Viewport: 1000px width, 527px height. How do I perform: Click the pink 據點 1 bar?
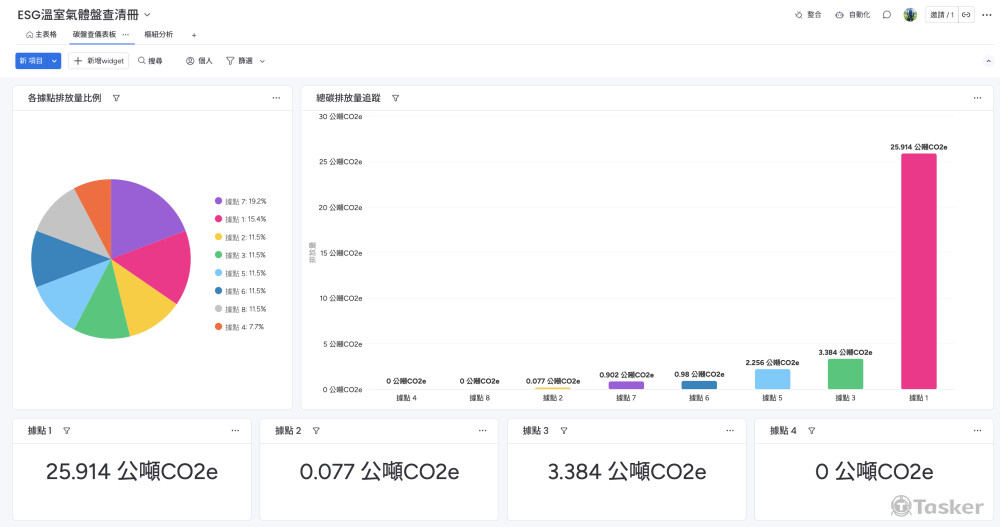coord(918,270)
